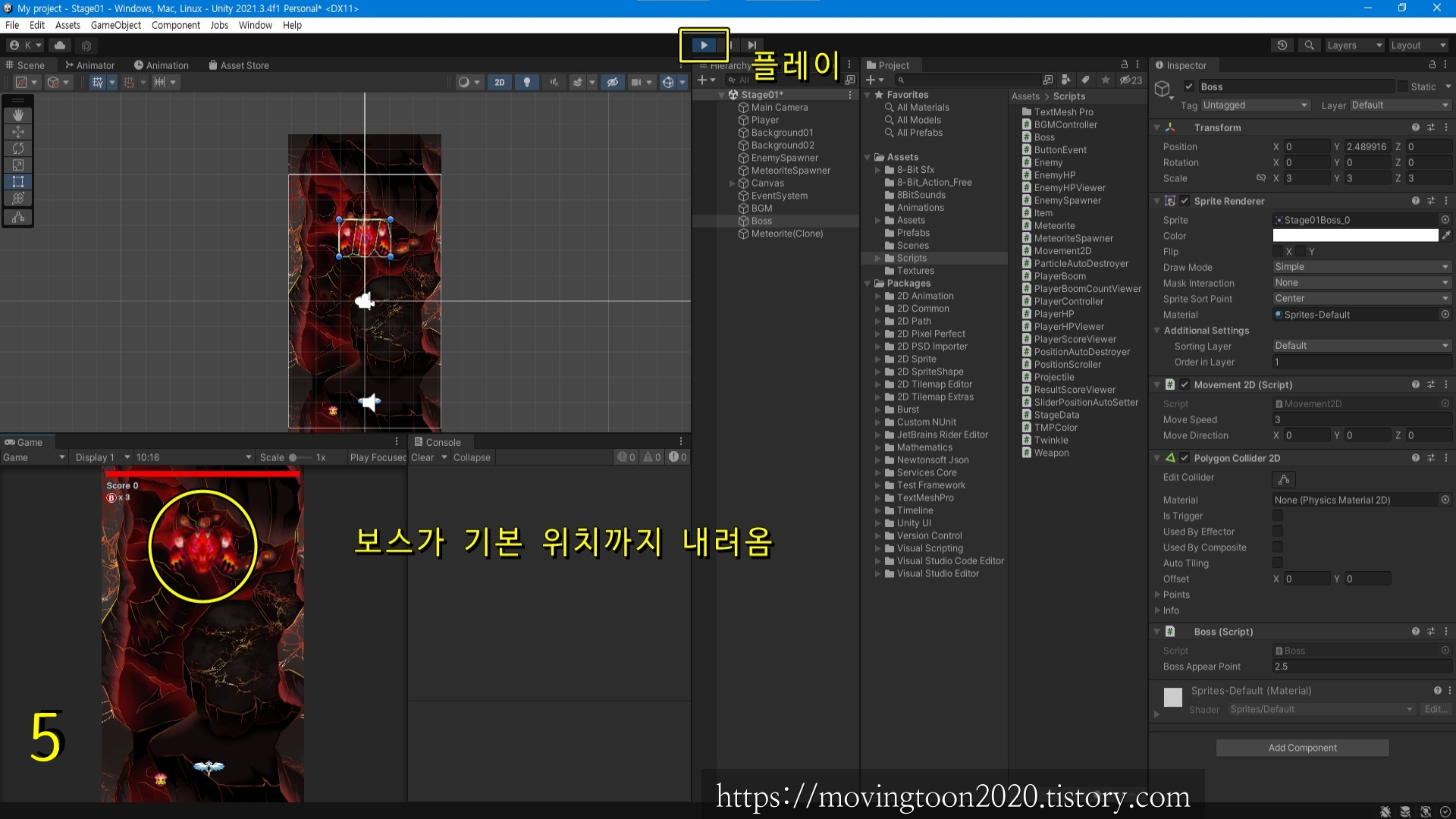
Task: Switch to the Asset Store tab
Action: point(239,65)
